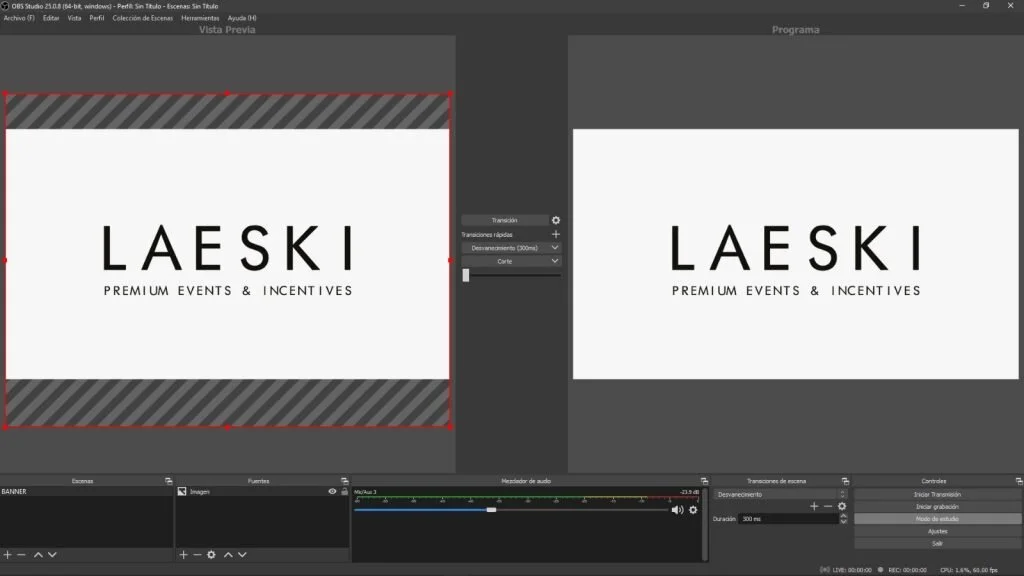Move the scene up in the Escenas list
Viewport: 1024px width, 576px height.
38,554
